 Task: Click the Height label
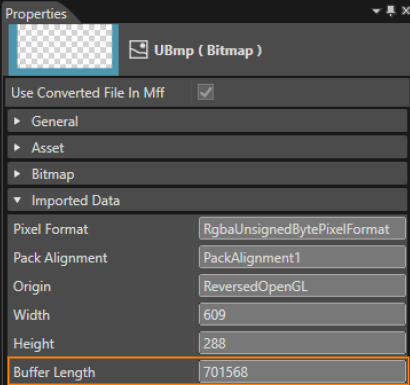(x=34, y=344)
